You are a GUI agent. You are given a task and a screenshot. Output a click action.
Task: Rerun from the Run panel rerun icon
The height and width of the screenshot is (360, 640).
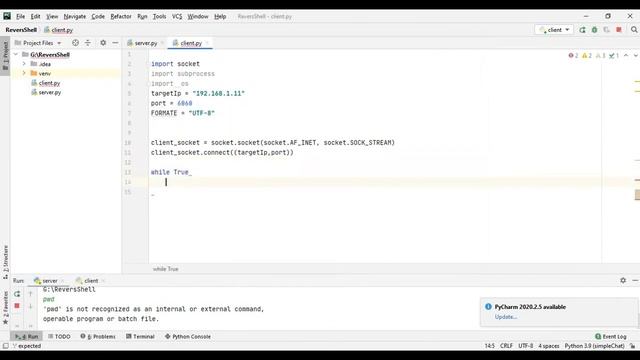click(17, 294)
